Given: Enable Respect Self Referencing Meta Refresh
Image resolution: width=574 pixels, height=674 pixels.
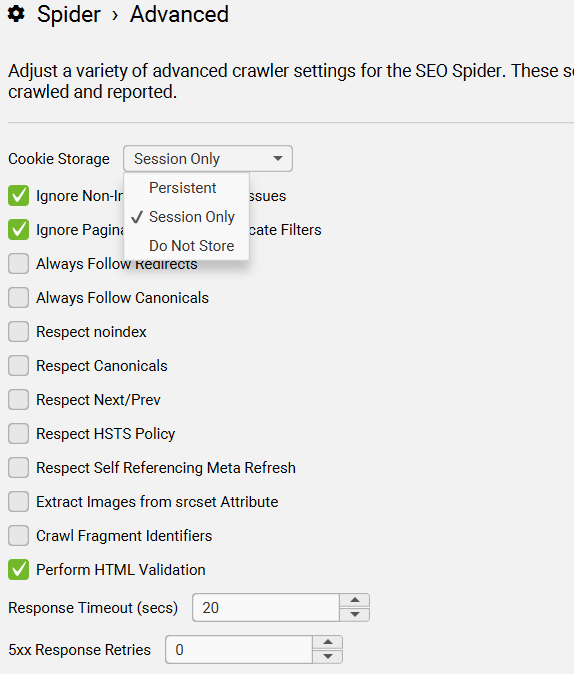Looking at the screenshot, I should [18, 467].
